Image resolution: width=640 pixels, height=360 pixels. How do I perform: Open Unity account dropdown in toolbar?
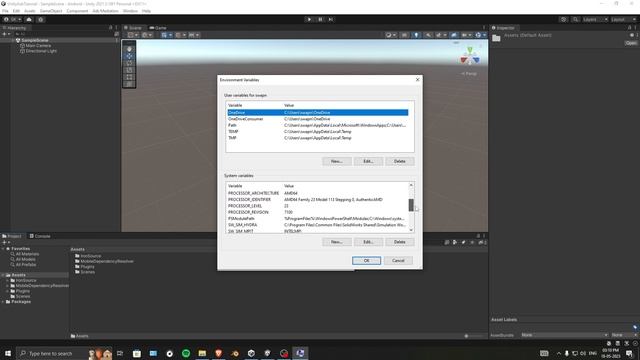(x=12, y=19)
